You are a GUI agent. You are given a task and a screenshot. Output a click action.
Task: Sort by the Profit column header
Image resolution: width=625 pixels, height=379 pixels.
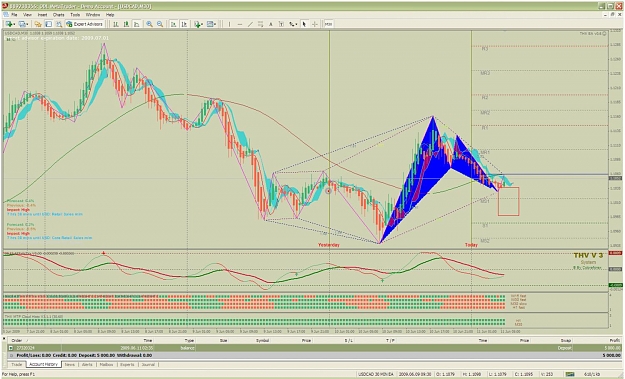click(615, 341)
